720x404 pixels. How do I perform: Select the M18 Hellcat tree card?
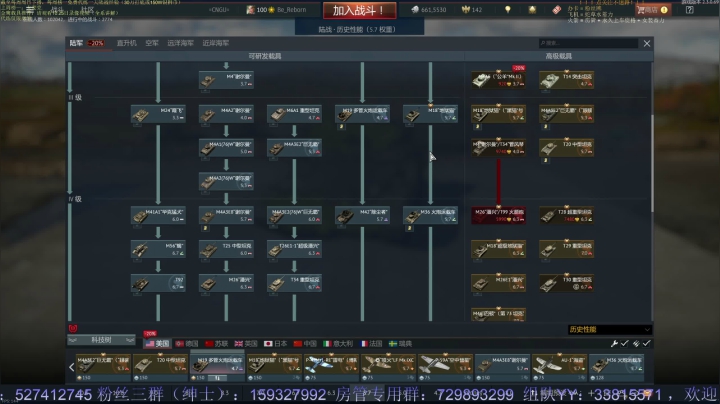click(430, 114)
